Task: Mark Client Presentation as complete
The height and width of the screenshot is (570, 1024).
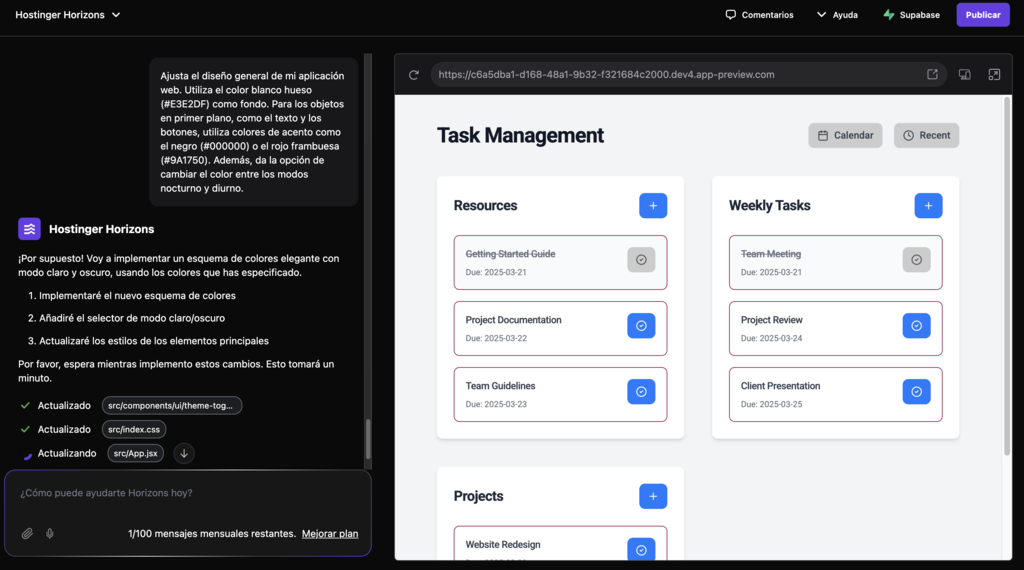Action: [x=916, y=392]
